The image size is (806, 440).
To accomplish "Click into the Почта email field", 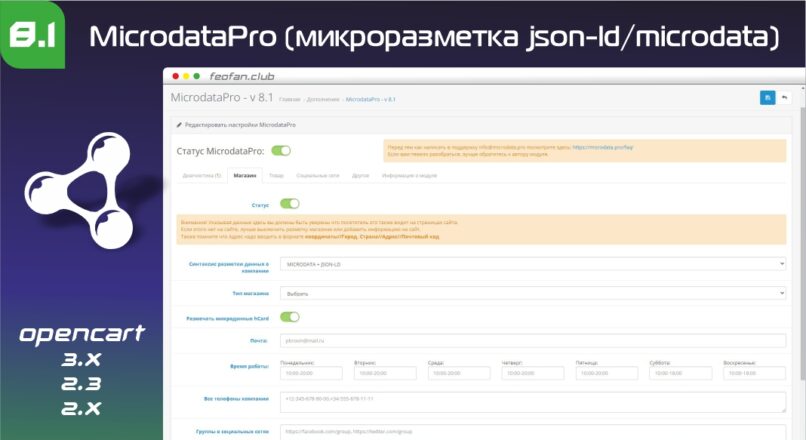I will (533, 340).
